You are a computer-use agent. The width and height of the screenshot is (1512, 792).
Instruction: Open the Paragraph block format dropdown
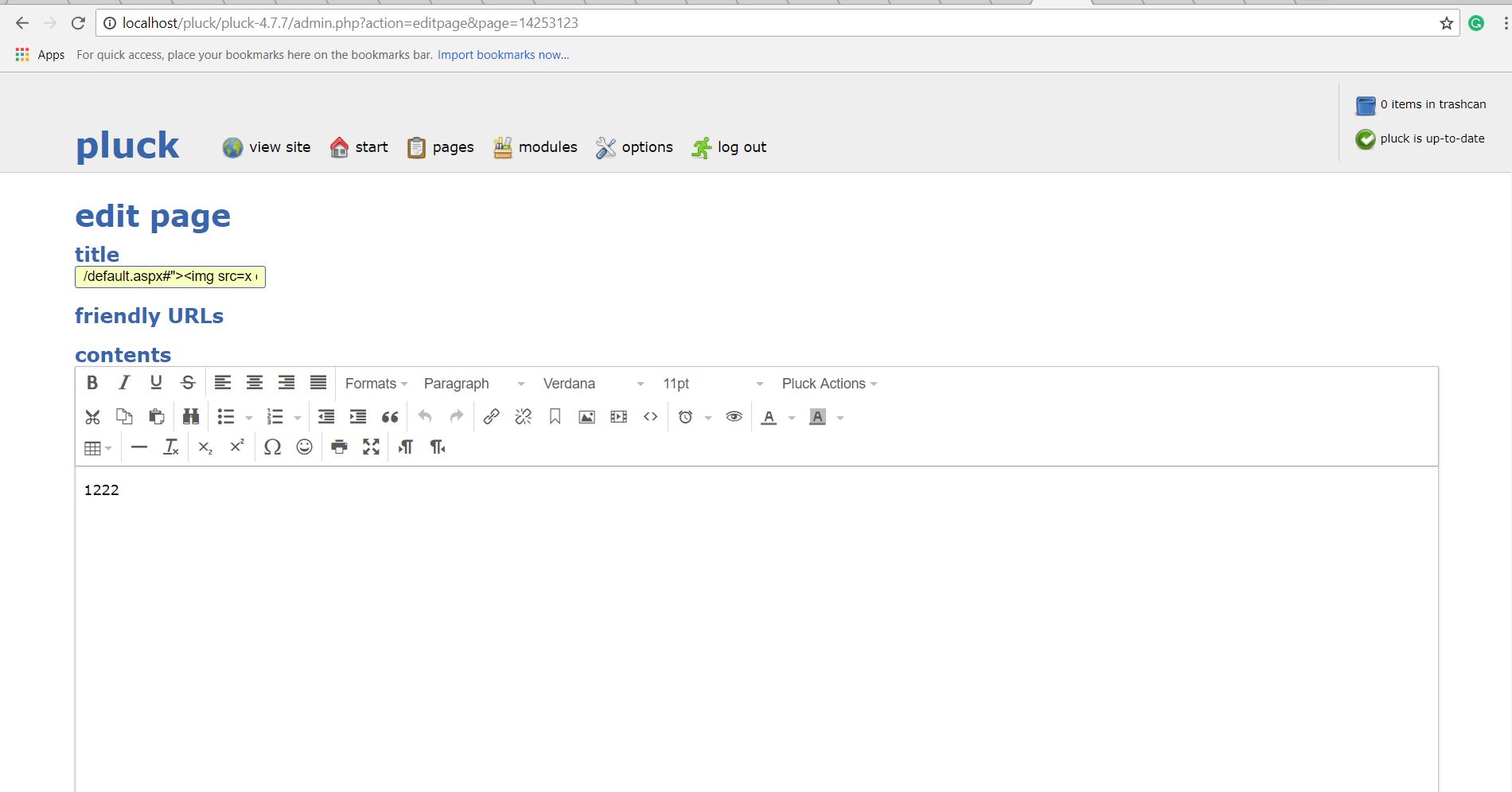(475, 384)
